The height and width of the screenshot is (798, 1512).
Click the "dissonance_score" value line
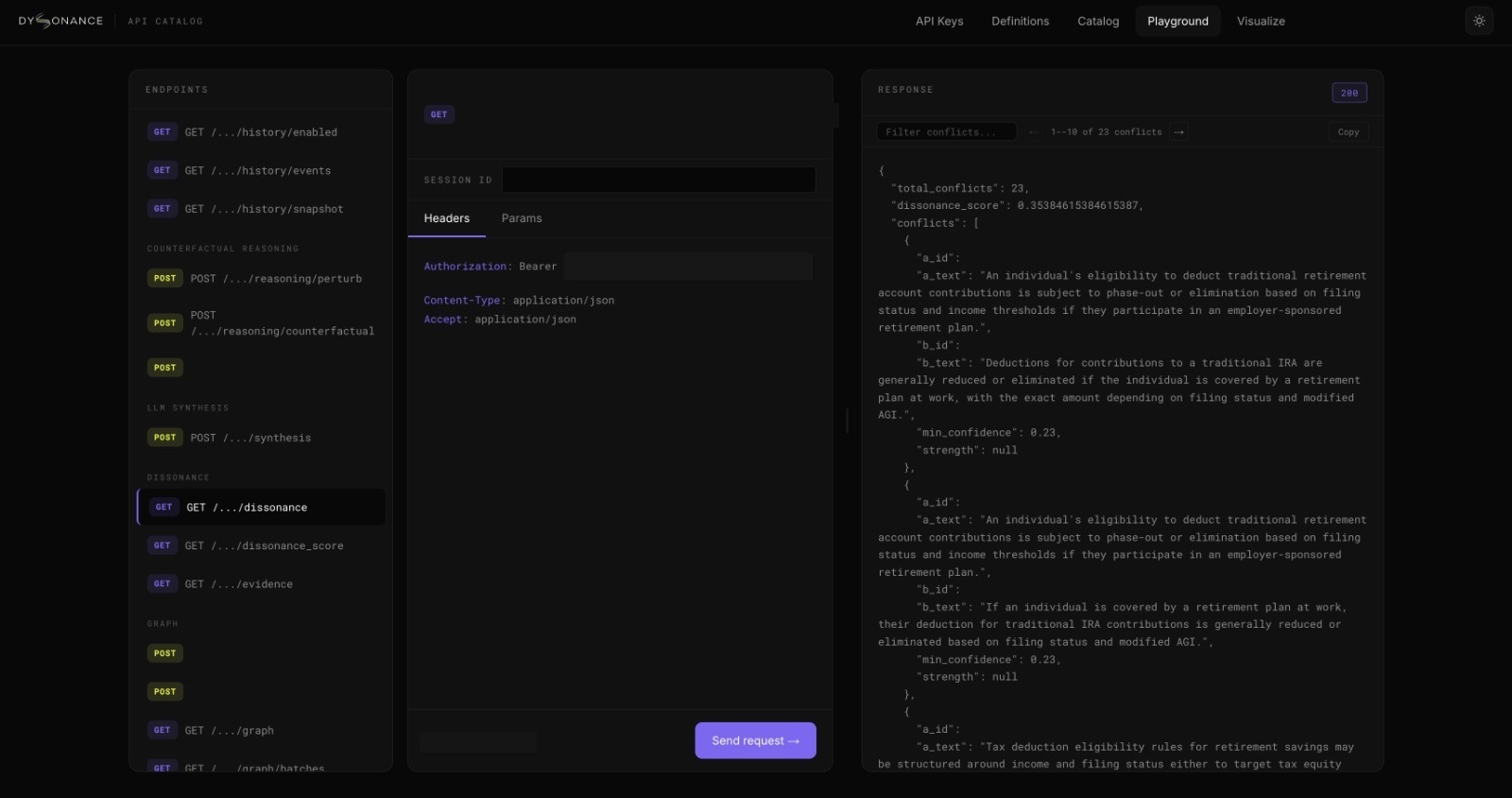(x=1017, y=205)
